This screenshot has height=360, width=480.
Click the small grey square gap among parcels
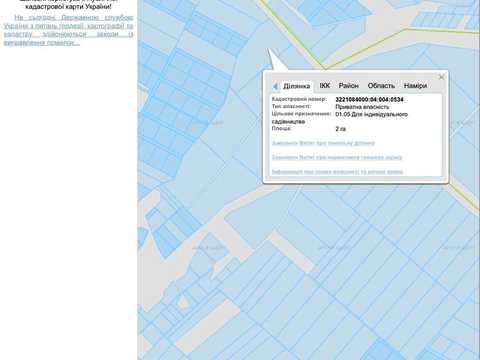(x=183, y=303)
